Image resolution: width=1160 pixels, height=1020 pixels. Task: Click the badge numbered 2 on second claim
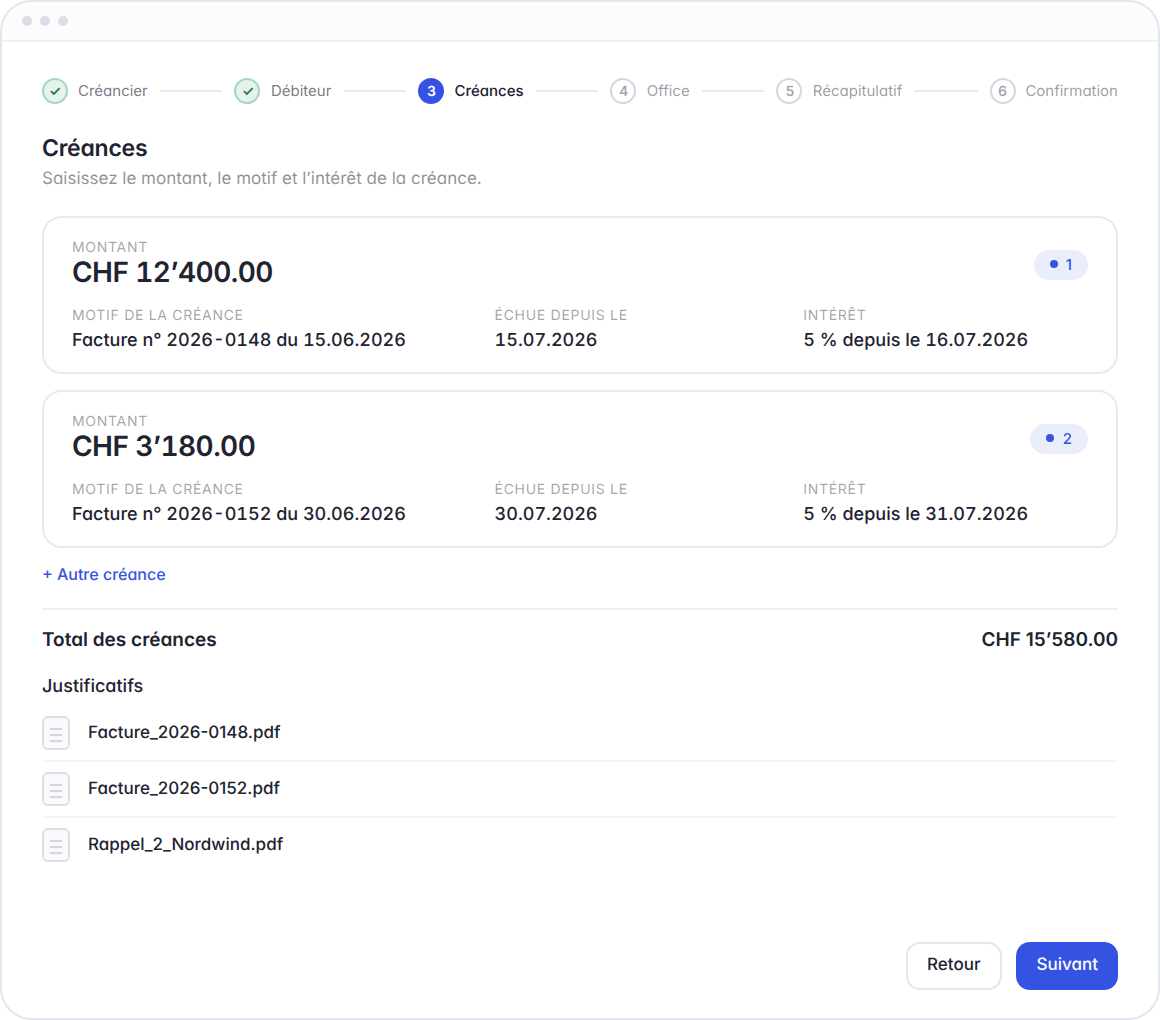coord(1059,439)
